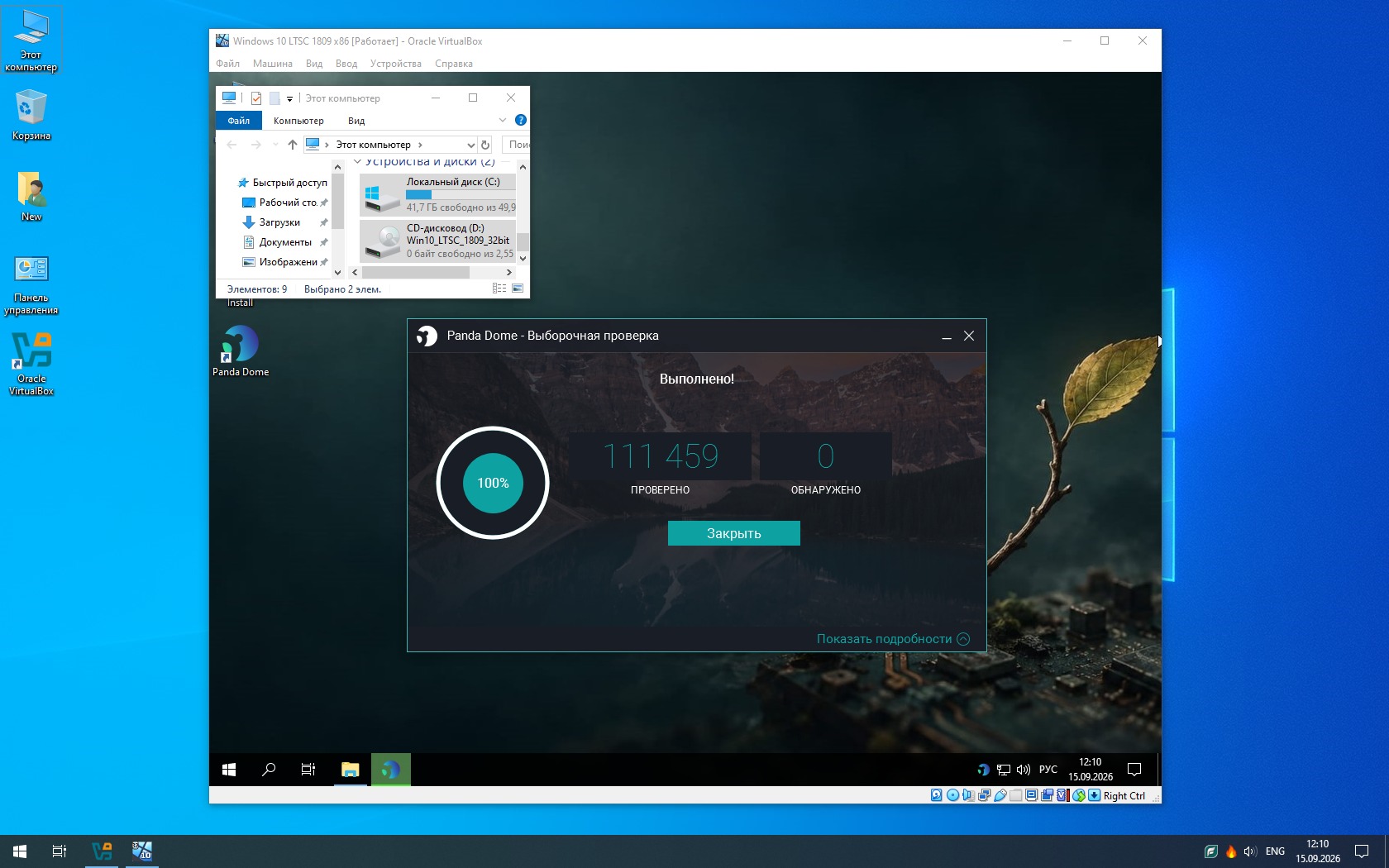Open File Explorer from the guest taskbar
This screenshot has width=1389, height=868.
pyautogui.click(x=351, y=770)
